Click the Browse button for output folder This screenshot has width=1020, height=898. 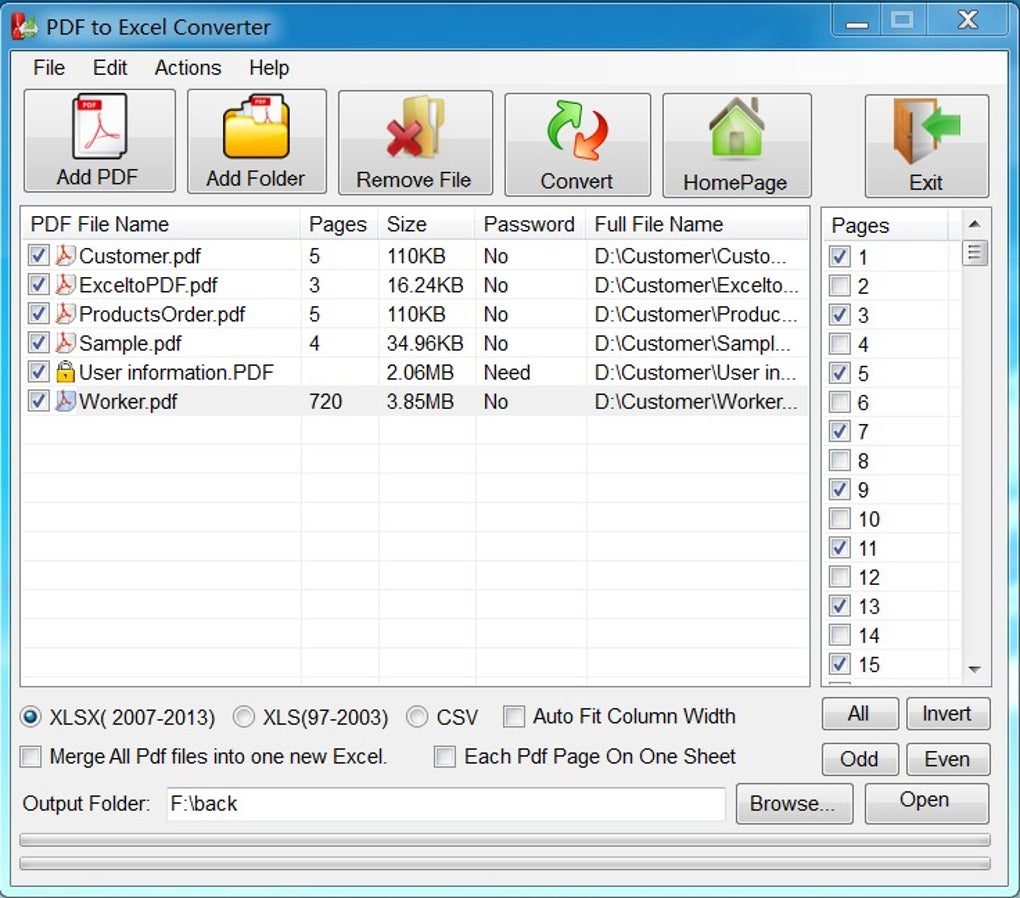click(794, 803)
